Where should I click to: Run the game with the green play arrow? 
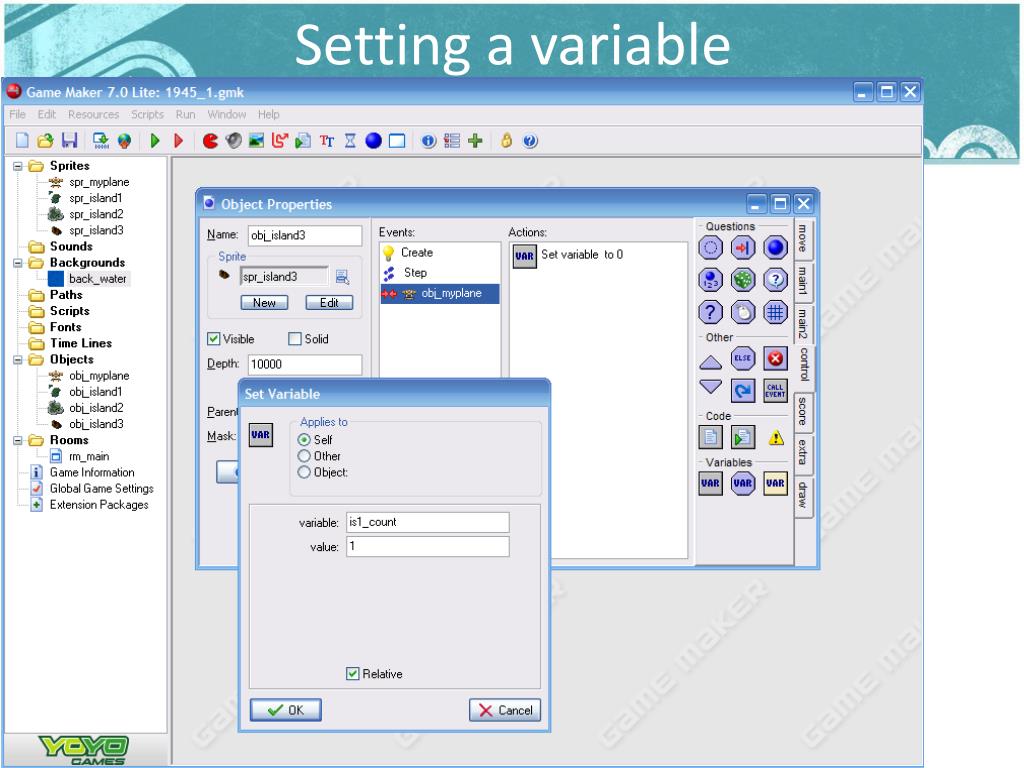[155, 140]
